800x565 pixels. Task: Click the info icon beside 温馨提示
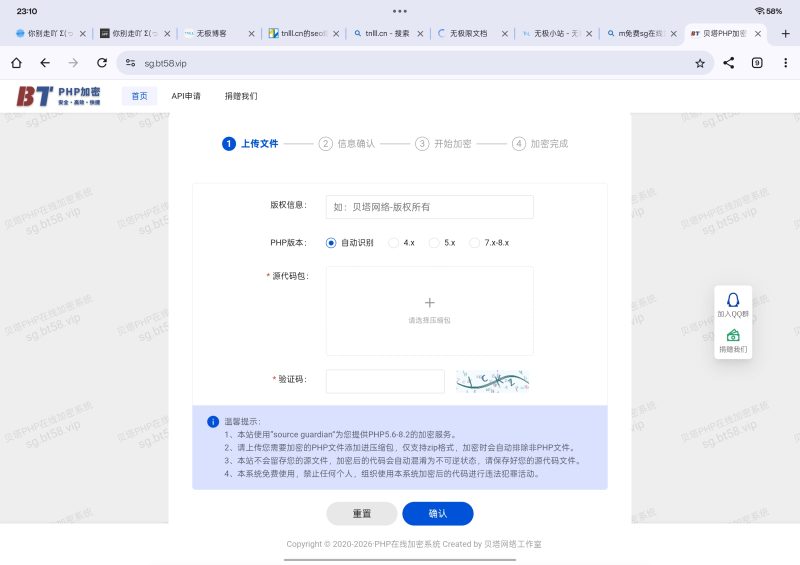point(213,422)
